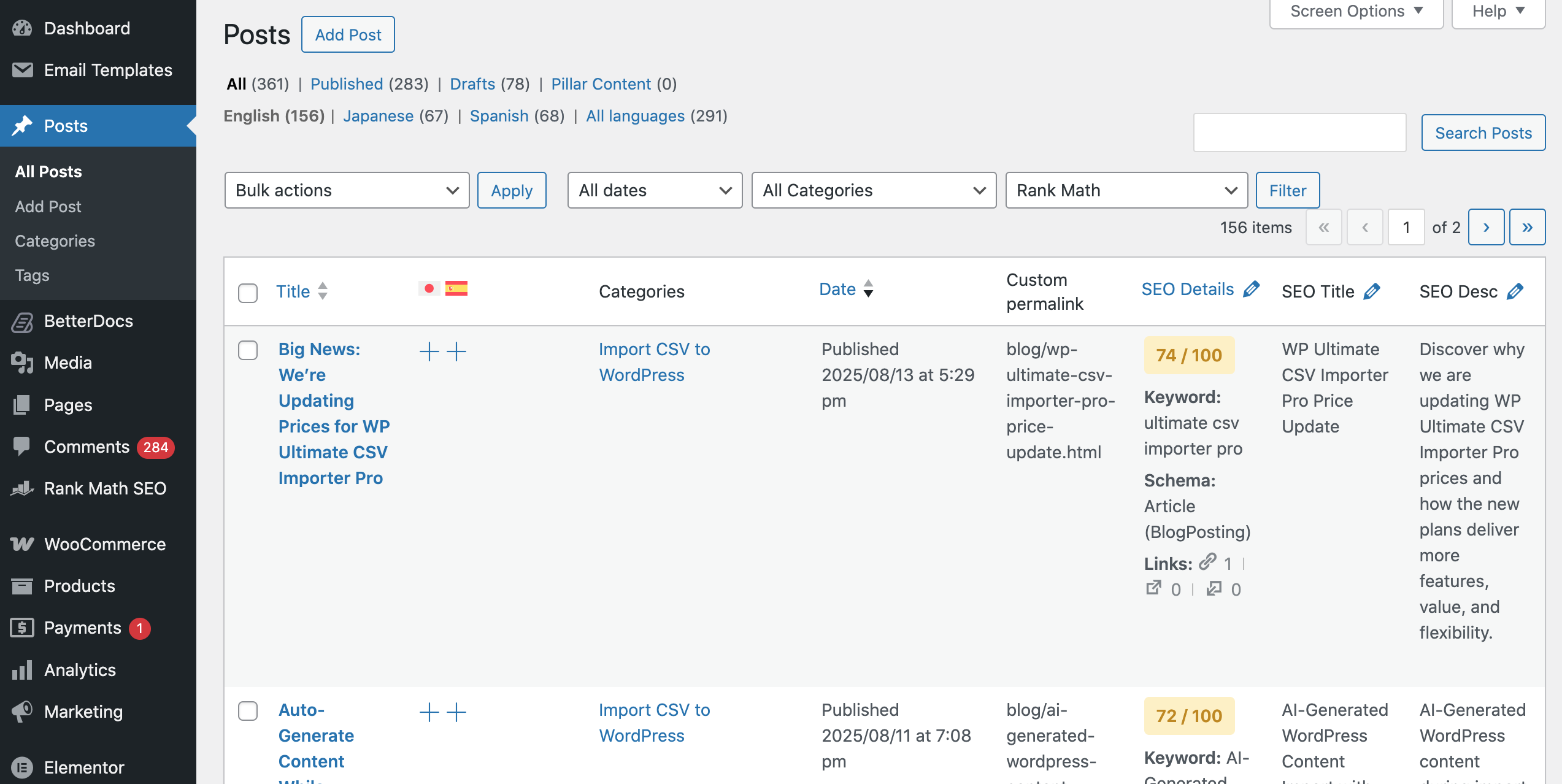Open Categories submenu item

pyautogui.click(x=55, y=241)
